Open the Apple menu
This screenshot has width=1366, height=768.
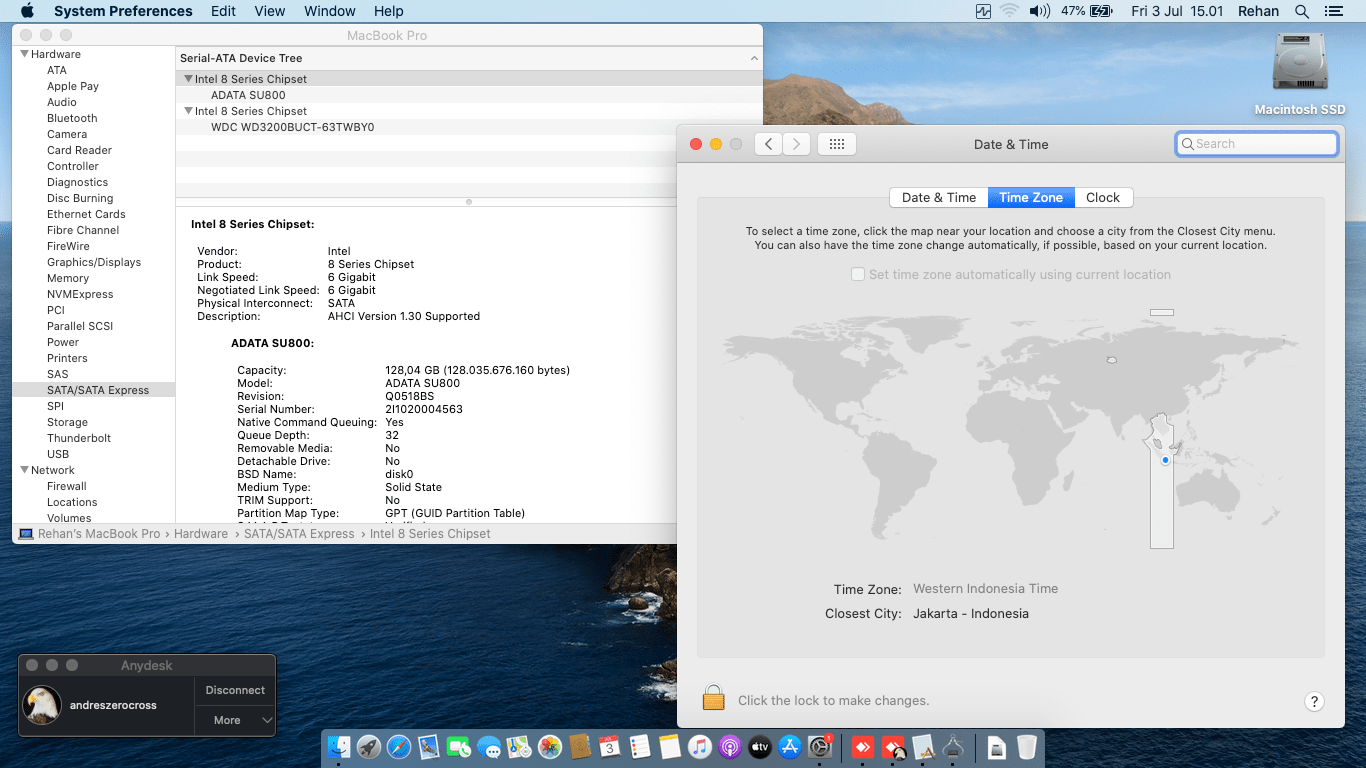tap(27, 11)
